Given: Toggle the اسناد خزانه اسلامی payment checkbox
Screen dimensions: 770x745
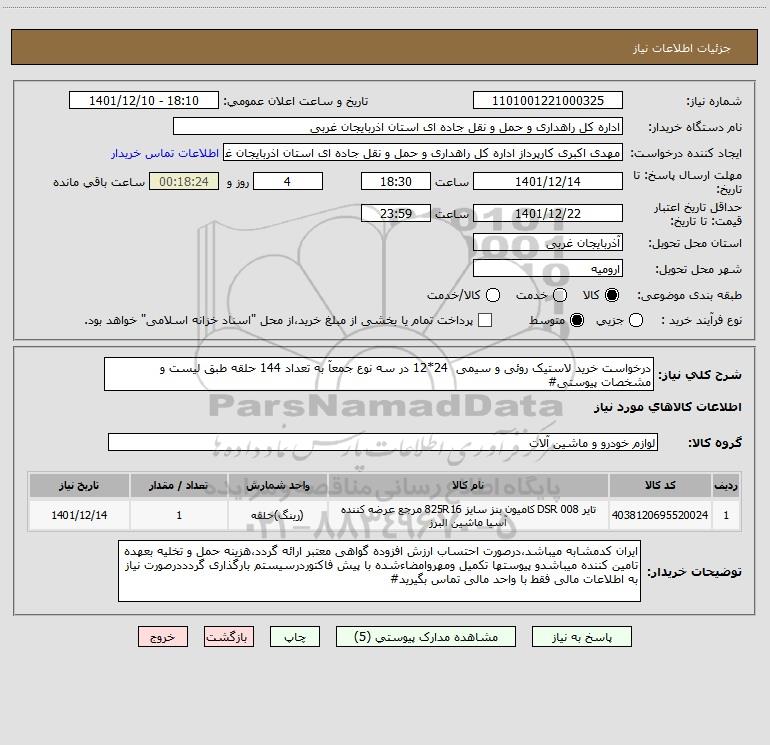Looking at the screenshot, I should pos(485,320).
